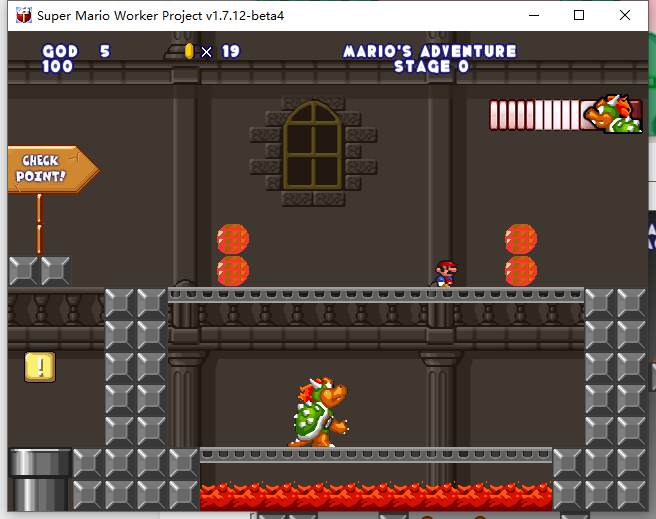Click Bowser standing above the lava
The width and height of the screenshot is (656, 519).
point(319,412)
